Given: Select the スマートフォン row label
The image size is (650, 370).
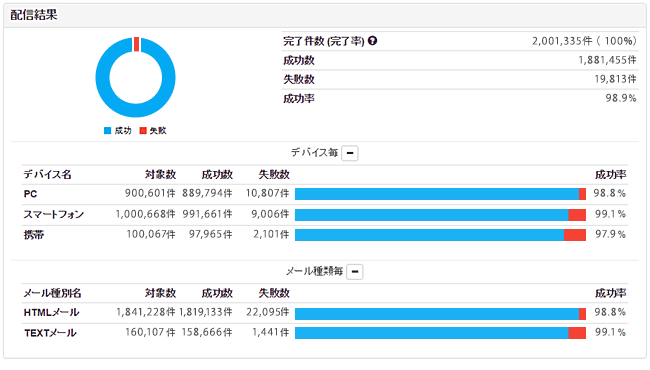Looking at the screenshot, I should click(x=53, y=214).
